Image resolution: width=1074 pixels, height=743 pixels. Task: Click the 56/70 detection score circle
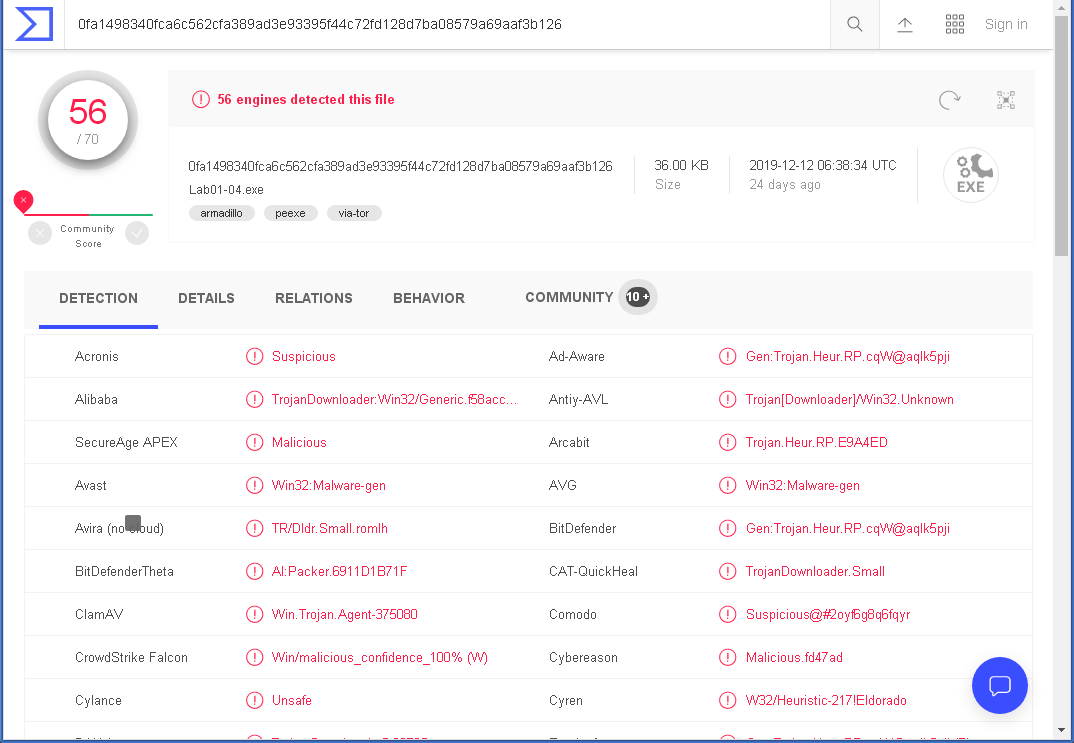pyautogui.click(x=88, y=120)
